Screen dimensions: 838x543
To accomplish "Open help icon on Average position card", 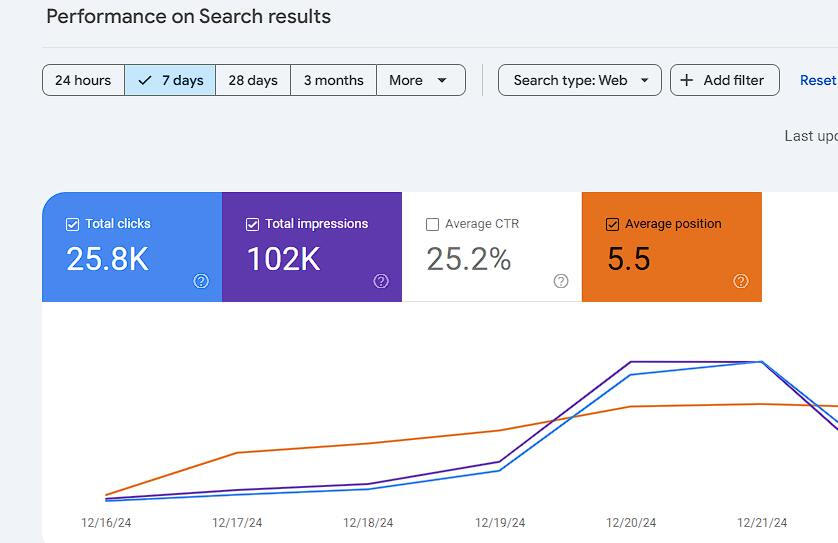I will (x=741, y=281).
